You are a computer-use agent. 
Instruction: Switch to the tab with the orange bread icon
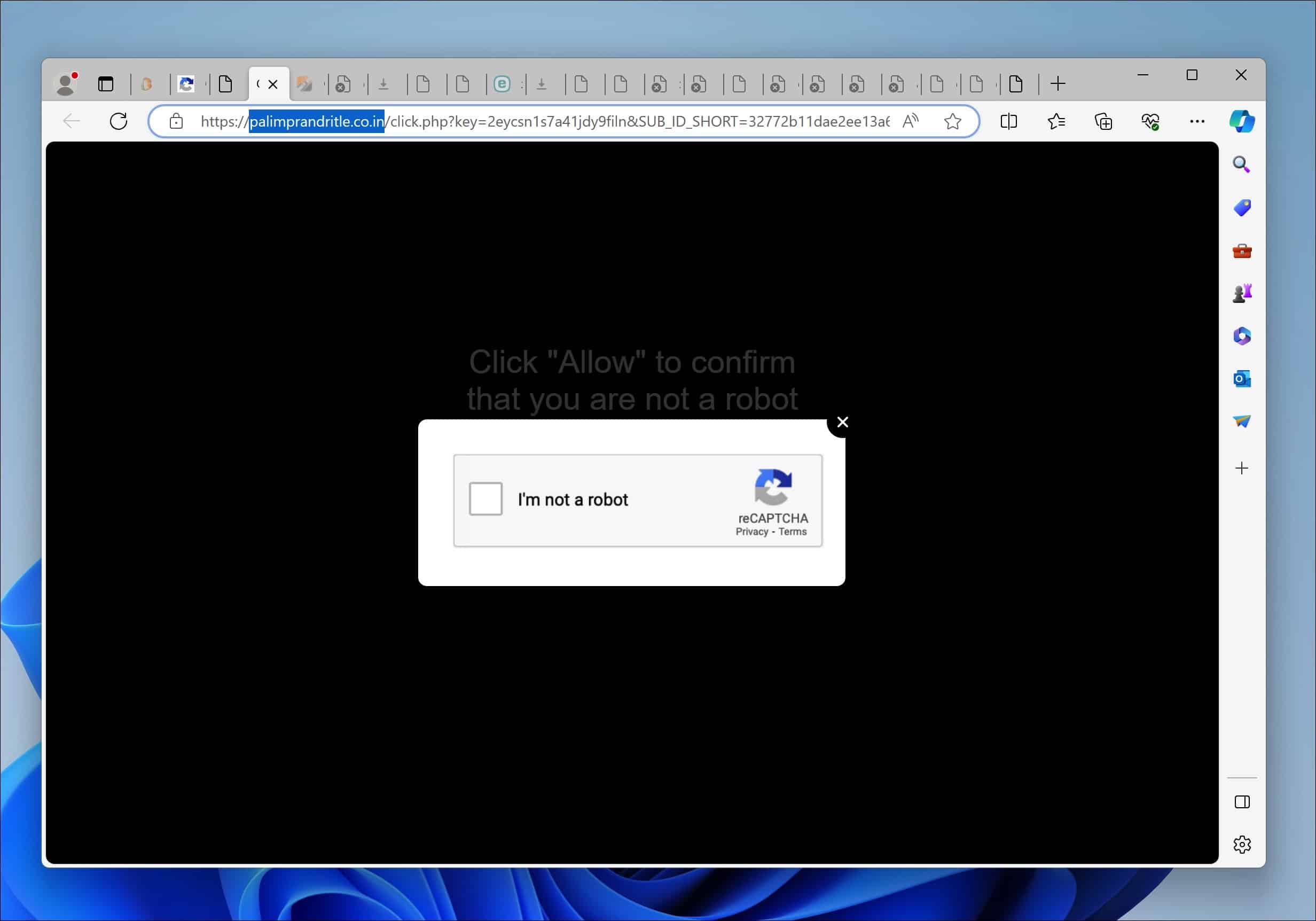coord(147,84)
